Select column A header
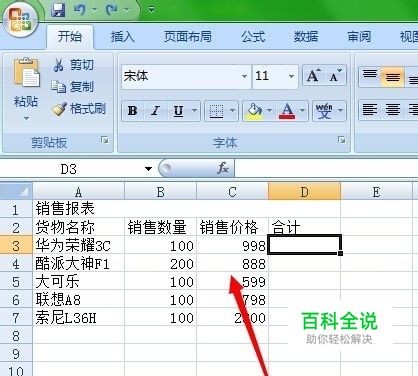The width and height of the screenshot is (418, 376). tap(78, 192)
